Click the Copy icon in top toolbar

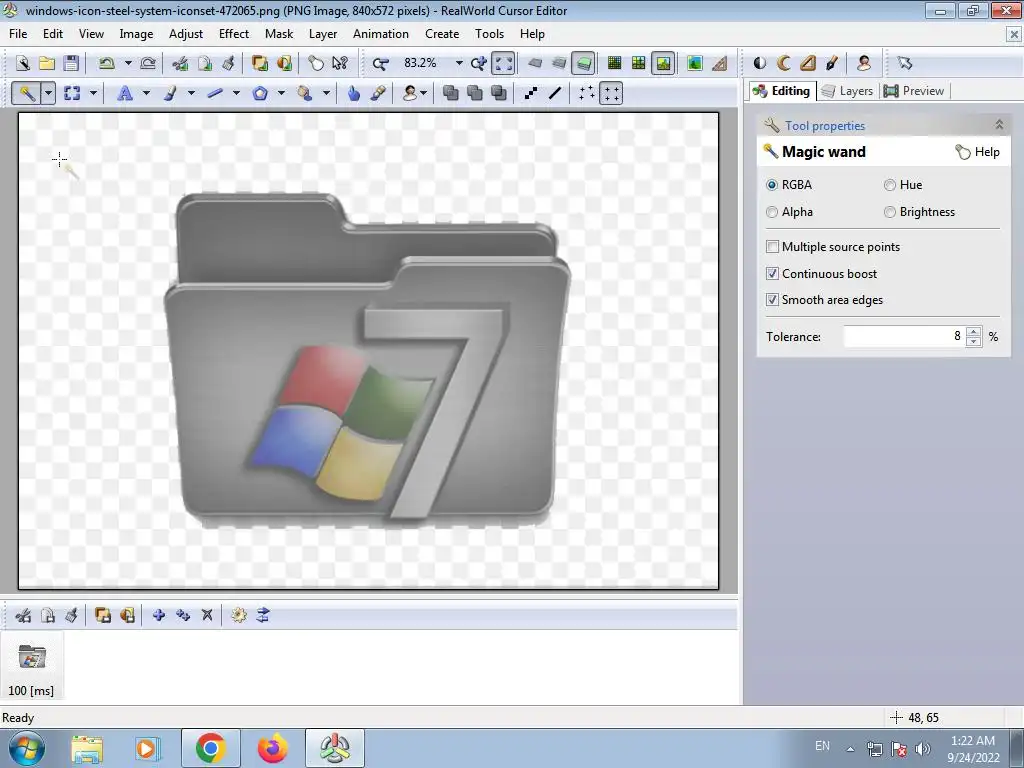point(204,63)
